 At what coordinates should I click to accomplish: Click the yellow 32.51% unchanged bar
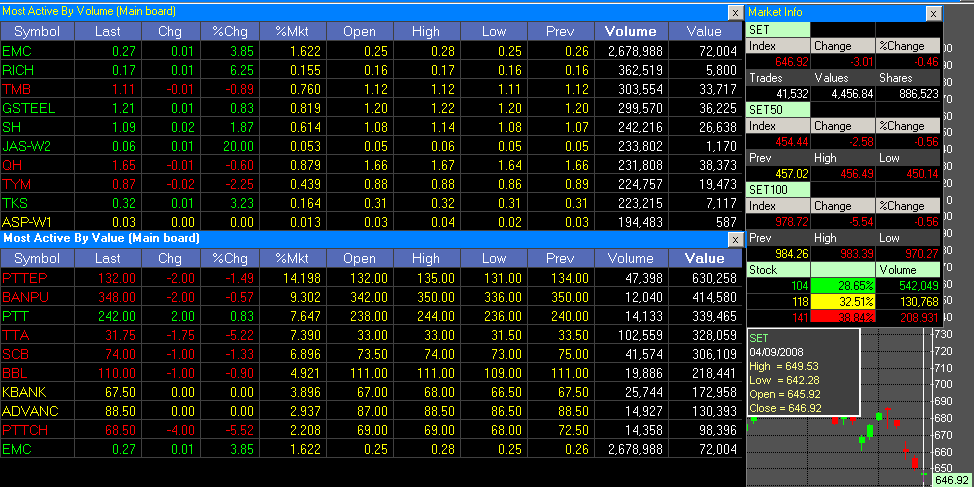click(x=843, y=302)
